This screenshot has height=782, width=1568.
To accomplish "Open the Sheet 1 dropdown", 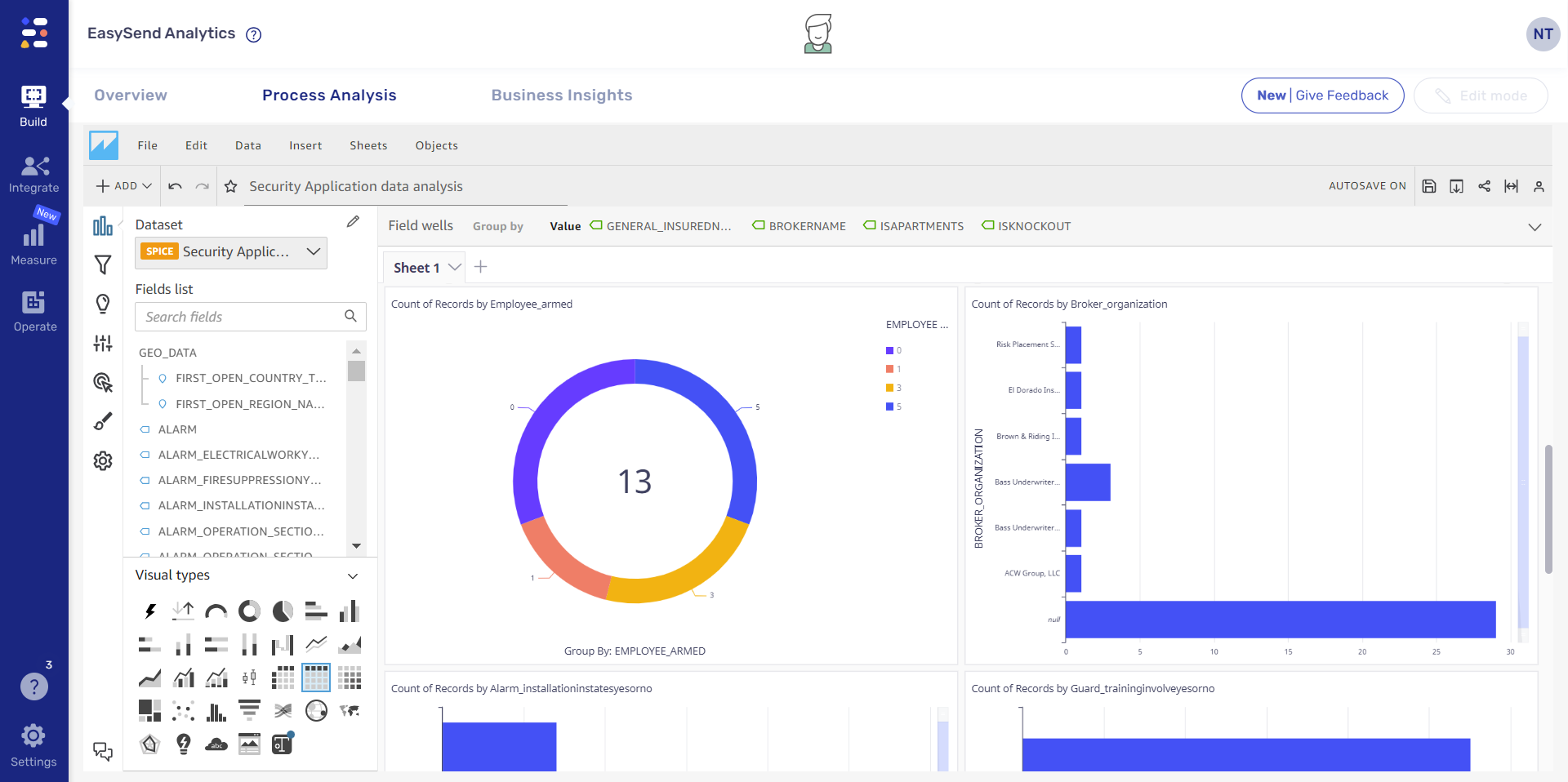I will [456, 267].
